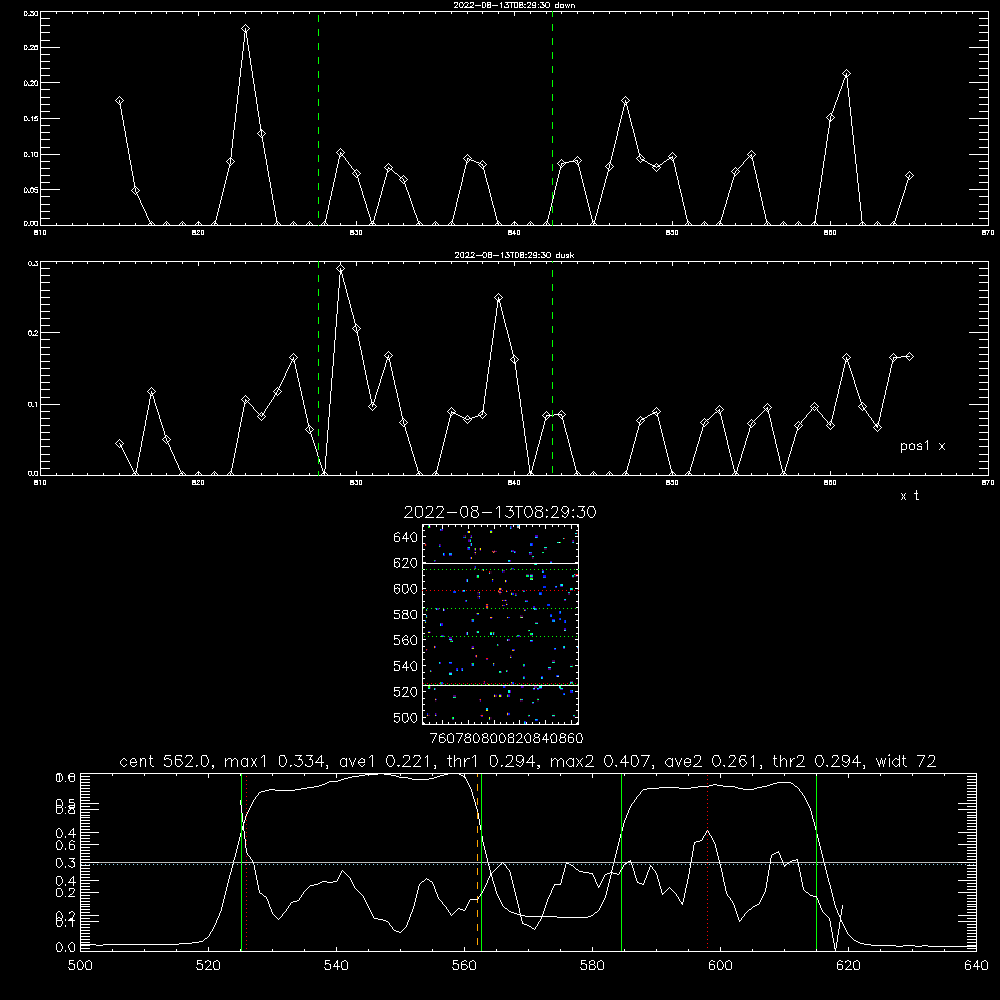Click the '760780800820840860' x-axis labels under the center image

pyautogui.click(x=506, y=739)
